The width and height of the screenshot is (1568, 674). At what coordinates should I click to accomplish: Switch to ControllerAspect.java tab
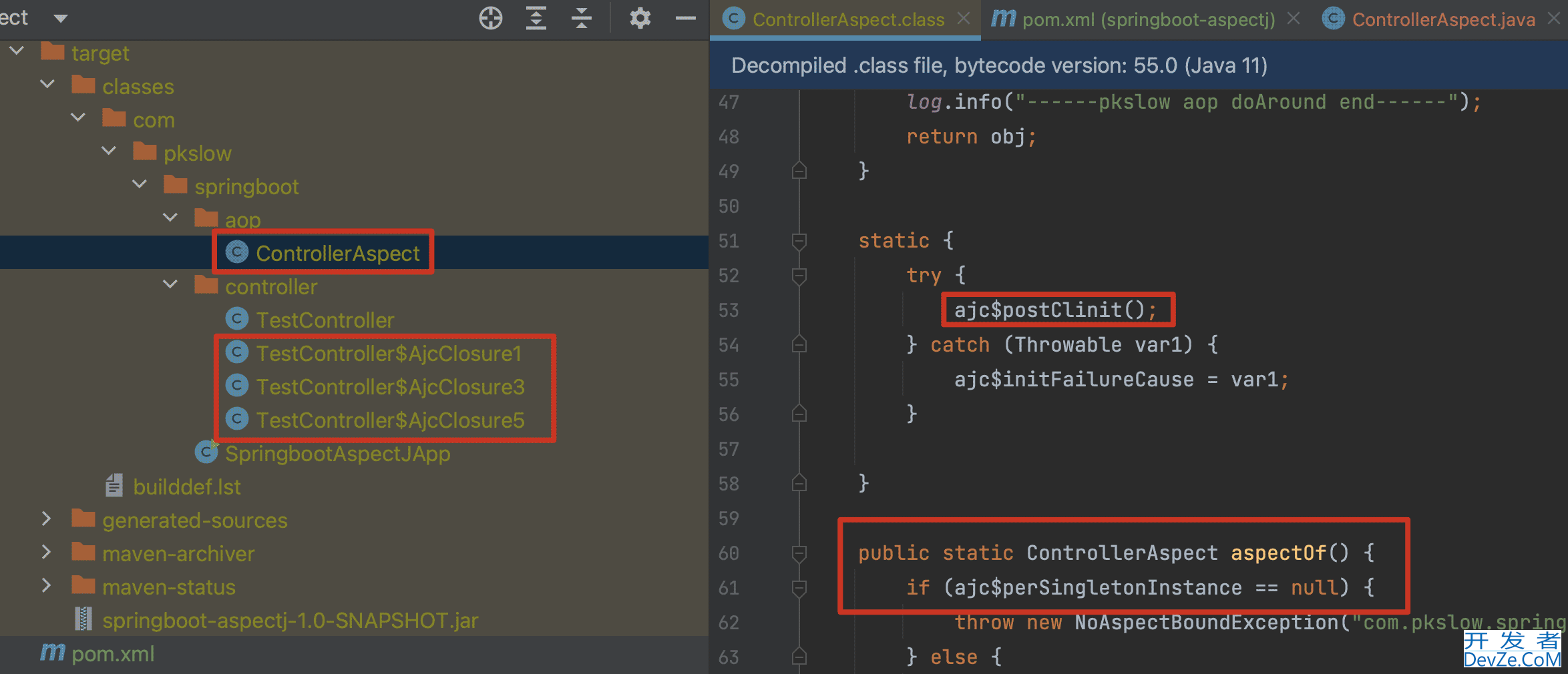pyautogui.click(x=1443, y=19)
